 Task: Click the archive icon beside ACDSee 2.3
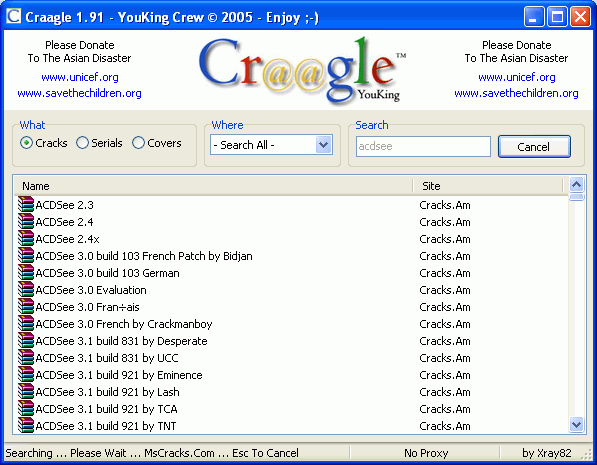click(x=26, y=204)
